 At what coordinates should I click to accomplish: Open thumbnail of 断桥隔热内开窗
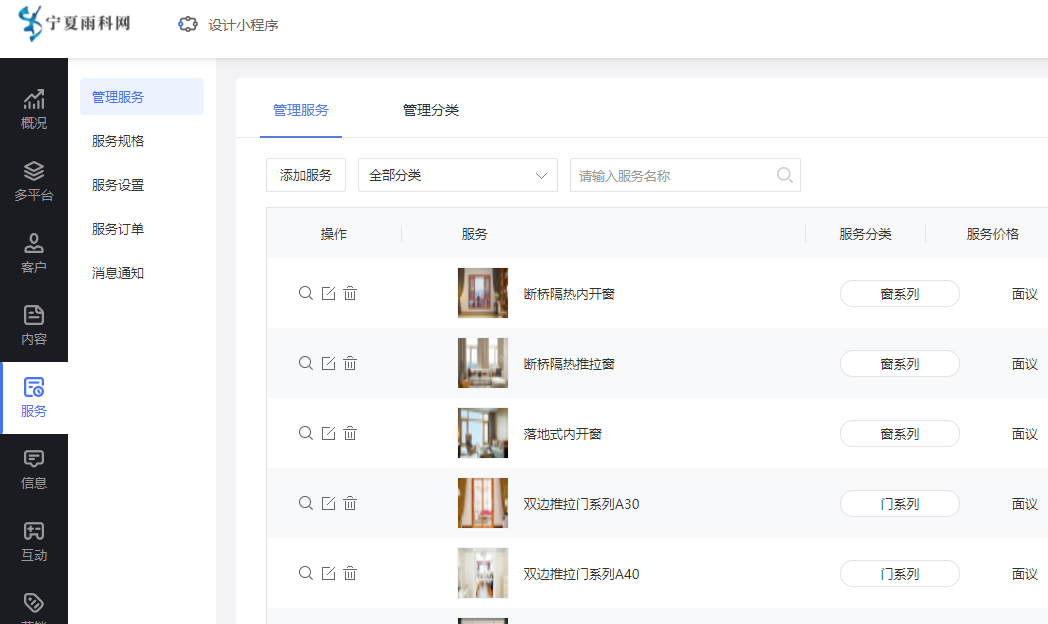pyautogui.click(x=483, y=293)
